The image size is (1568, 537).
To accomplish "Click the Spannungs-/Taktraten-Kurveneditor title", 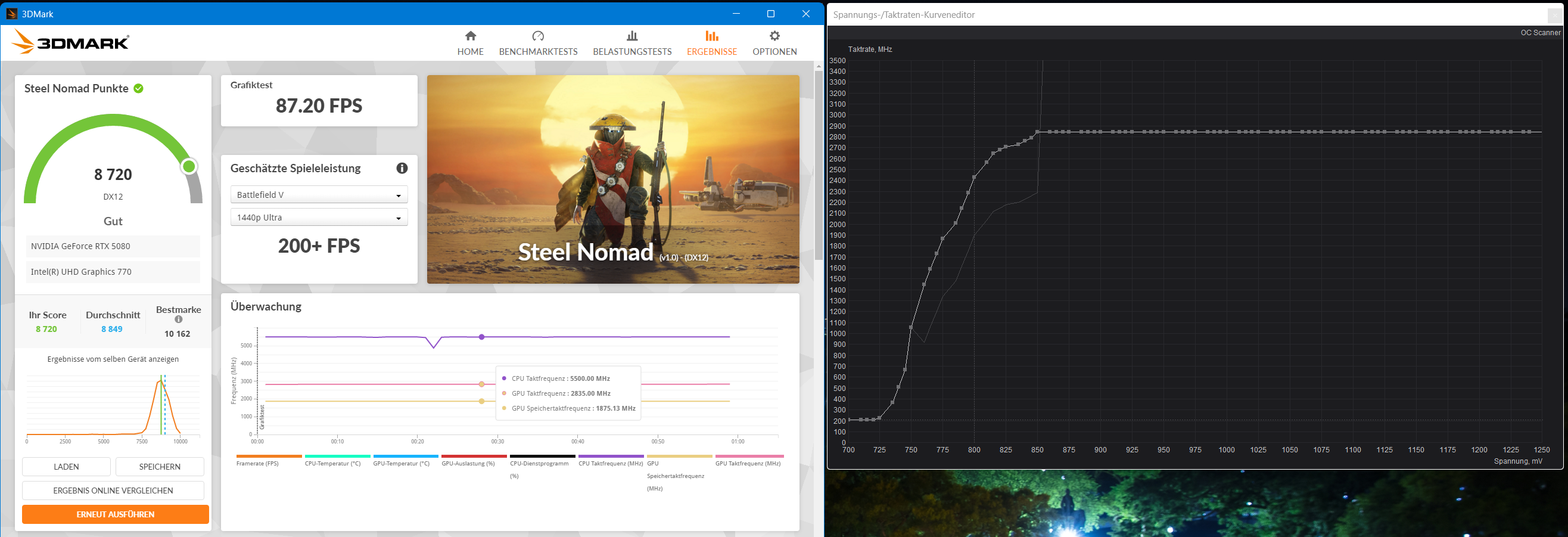I will (904, 15).
